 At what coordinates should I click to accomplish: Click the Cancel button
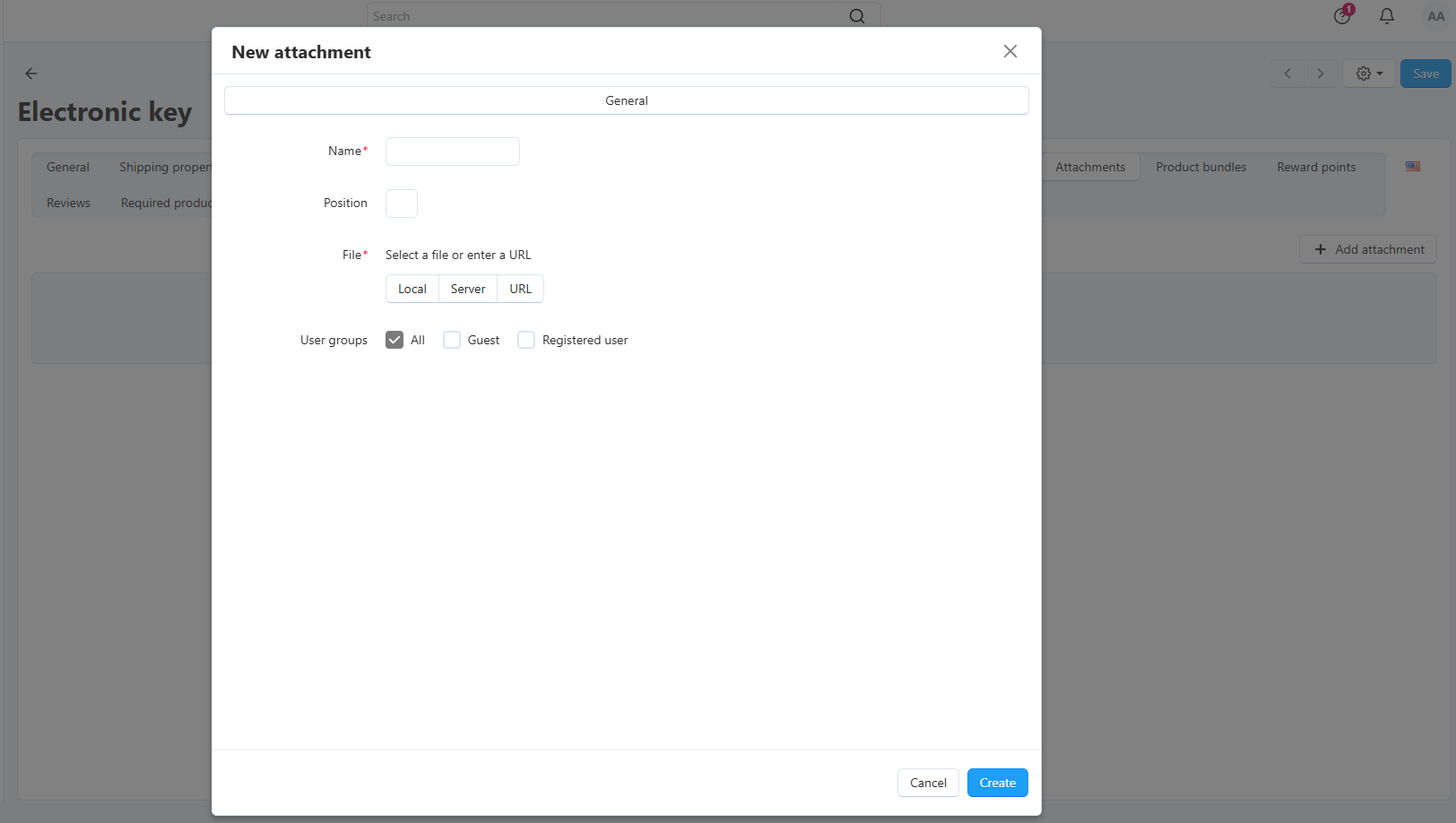pyautogui.click(x=928, y=783)
